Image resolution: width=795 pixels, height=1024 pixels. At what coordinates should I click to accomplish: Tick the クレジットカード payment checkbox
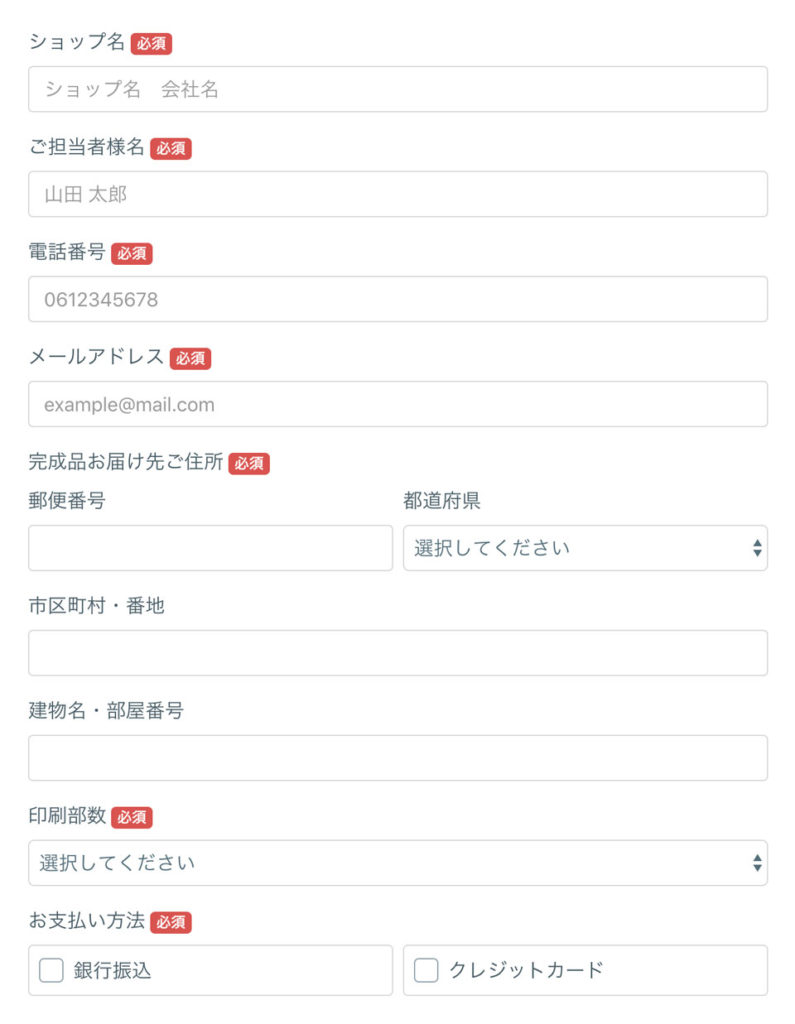[426, 970]
